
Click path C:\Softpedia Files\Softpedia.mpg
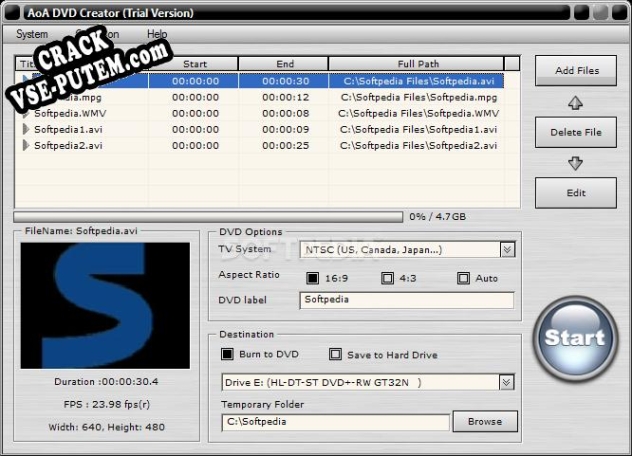pyautogui.click(x=419, y=97)
